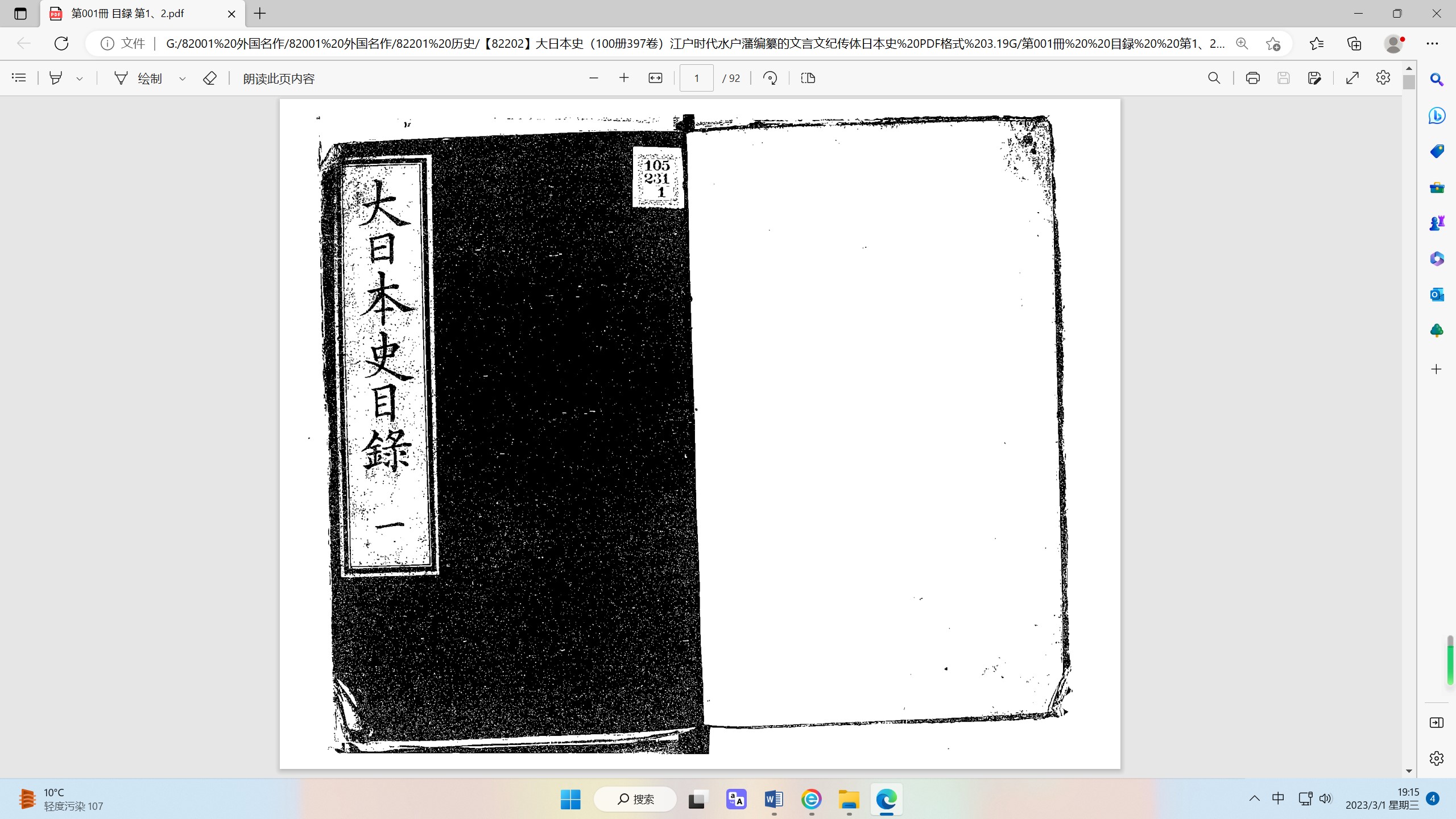Select the Draw (绘制) tool

138,78
